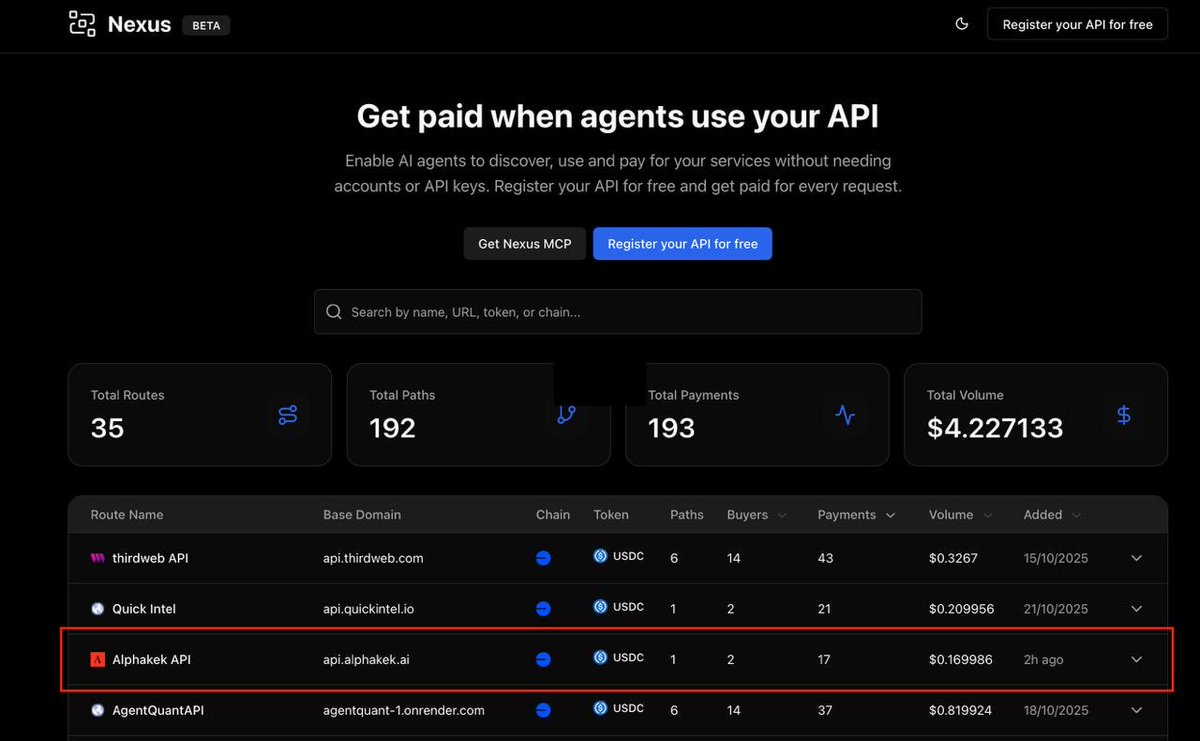Click the Total Volume dollar icon
Screen dimensions: 1200x741
tap(1124, 415)
